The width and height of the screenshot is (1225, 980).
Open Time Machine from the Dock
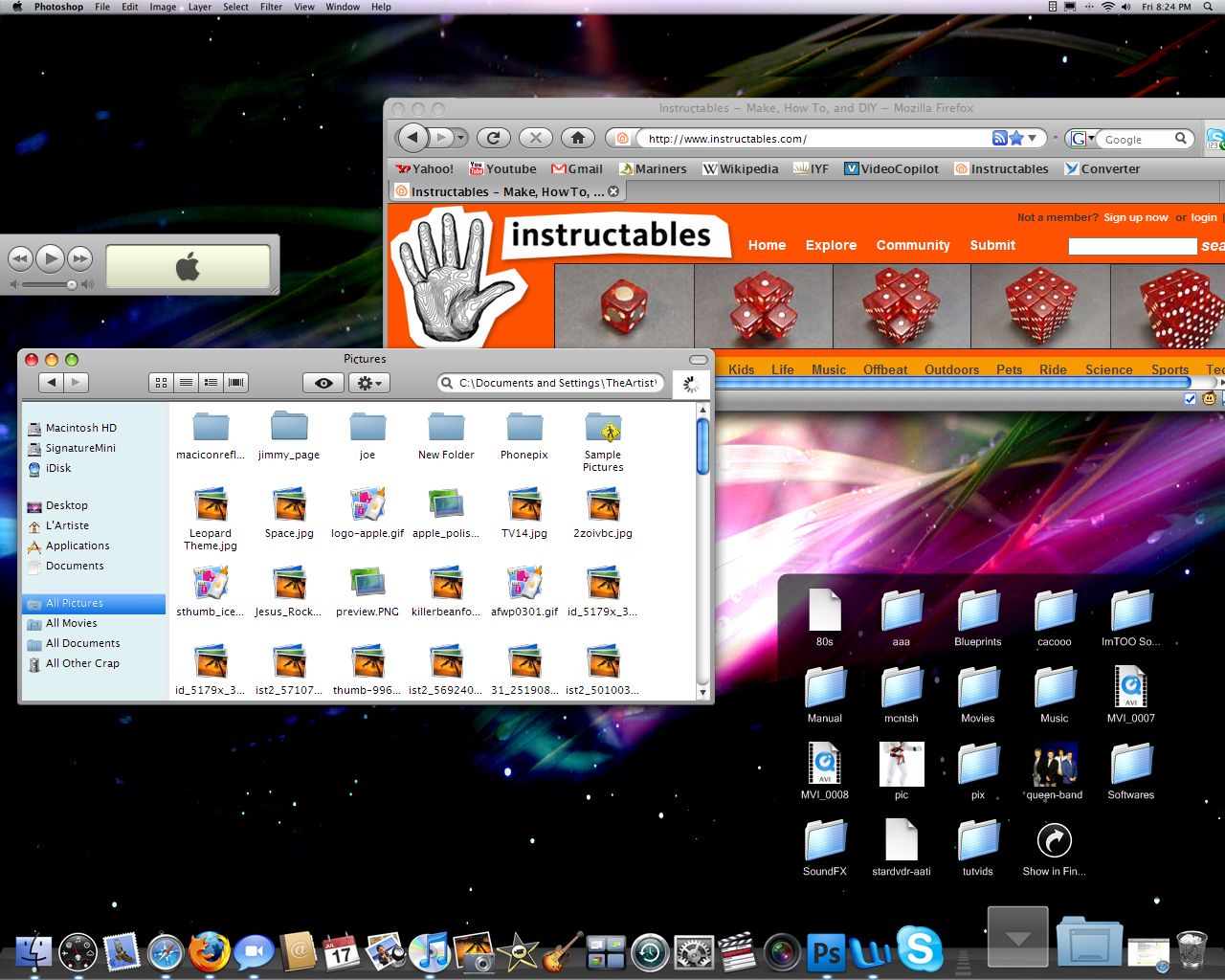[650, 952]
